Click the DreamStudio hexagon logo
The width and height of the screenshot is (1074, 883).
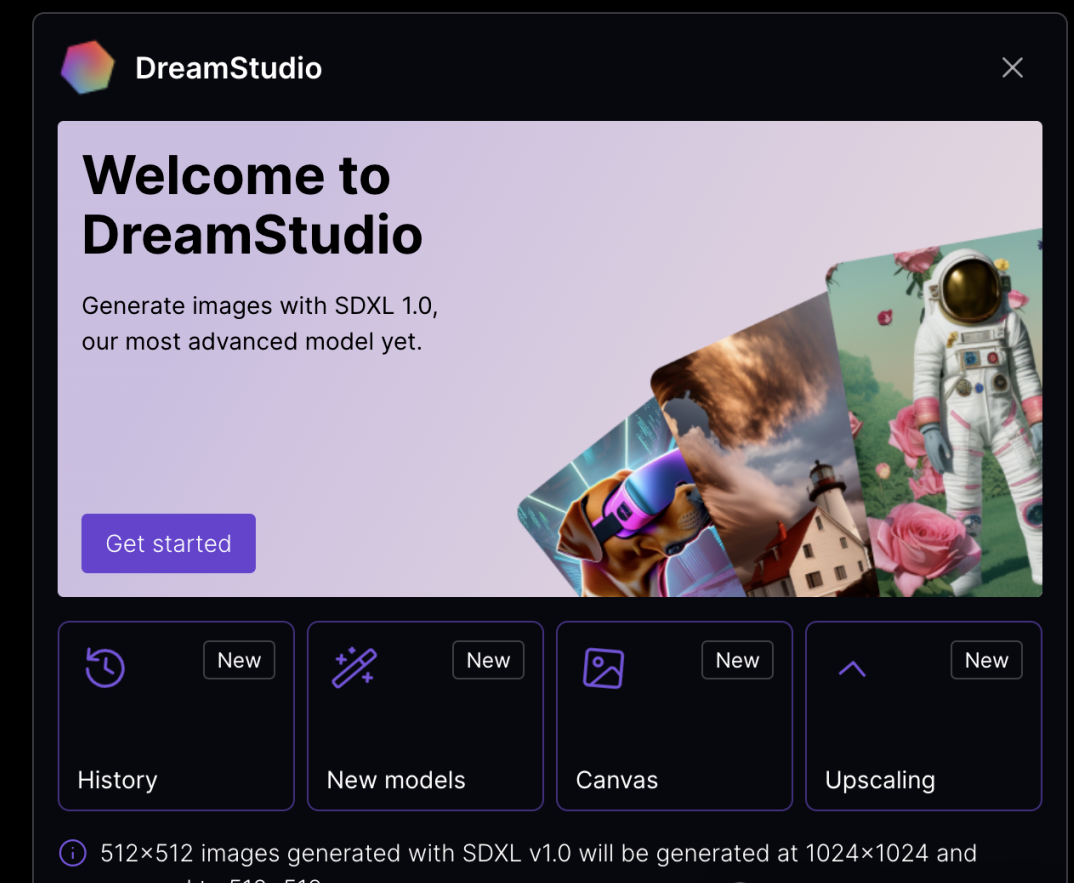(87, 67)
